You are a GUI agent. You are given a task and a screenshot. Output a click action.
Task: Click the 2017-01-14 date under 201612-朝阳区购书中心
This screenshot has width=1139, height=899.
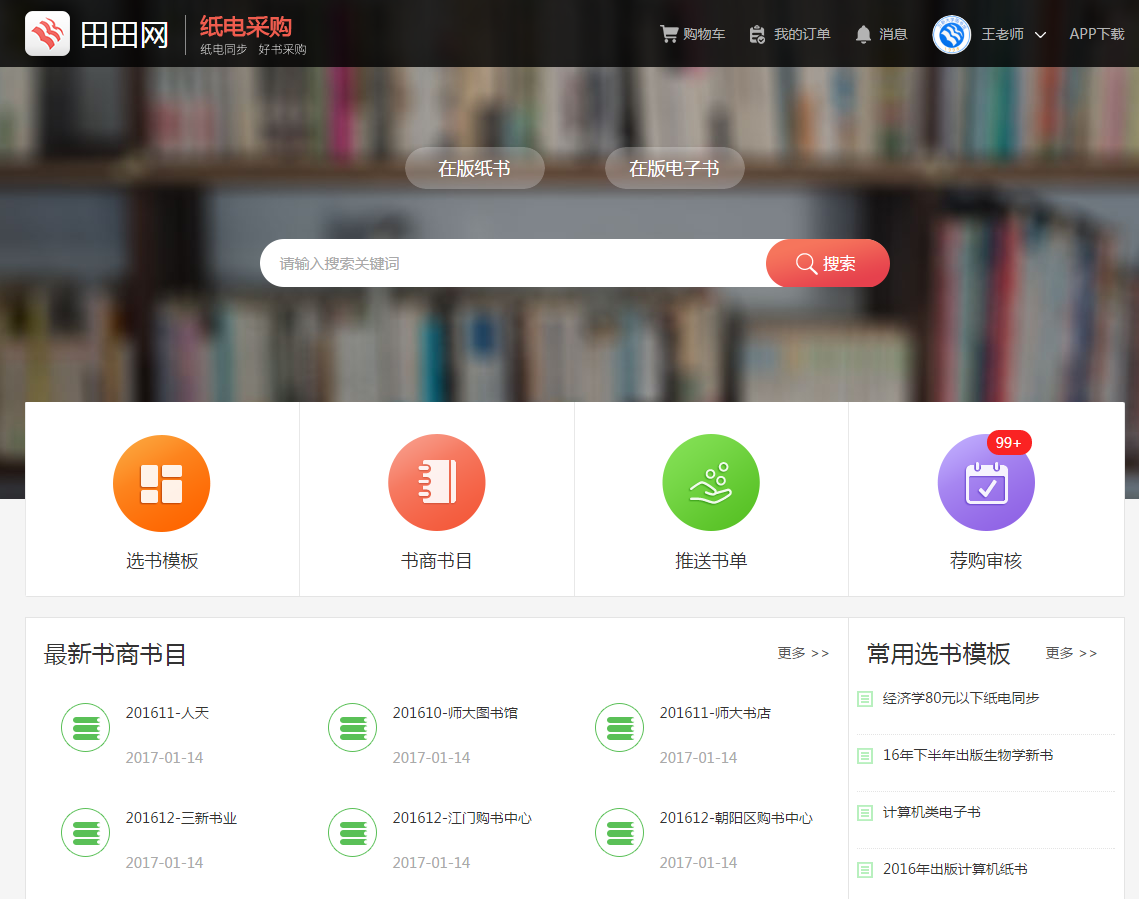click(698, 863)
